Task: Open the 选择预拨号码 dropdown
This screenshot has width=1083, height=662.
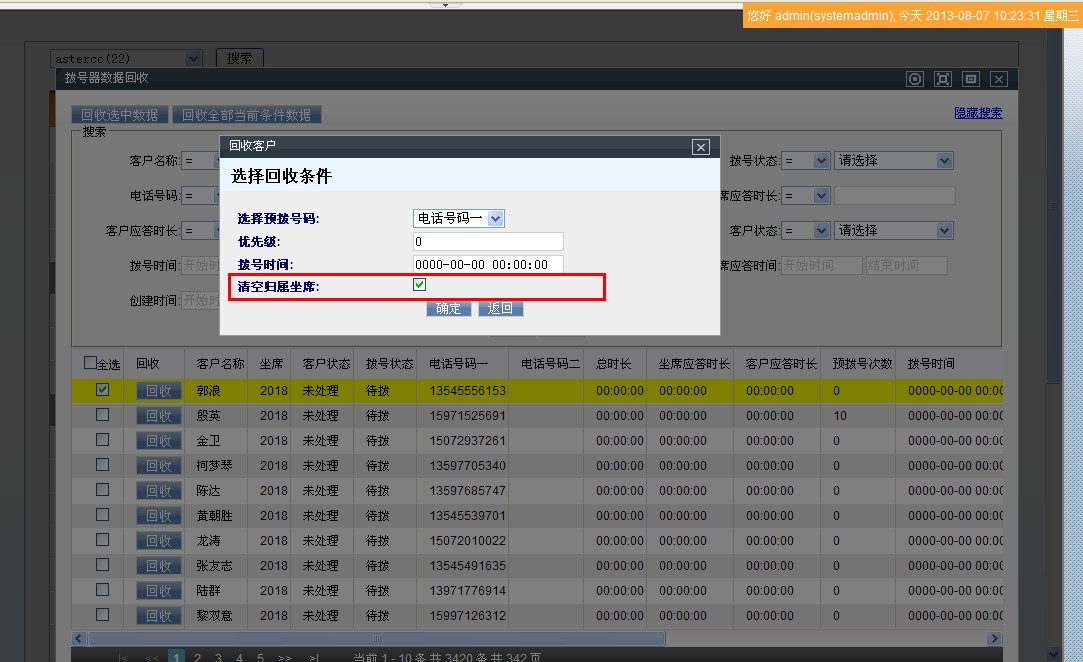Action: [459, 218]
